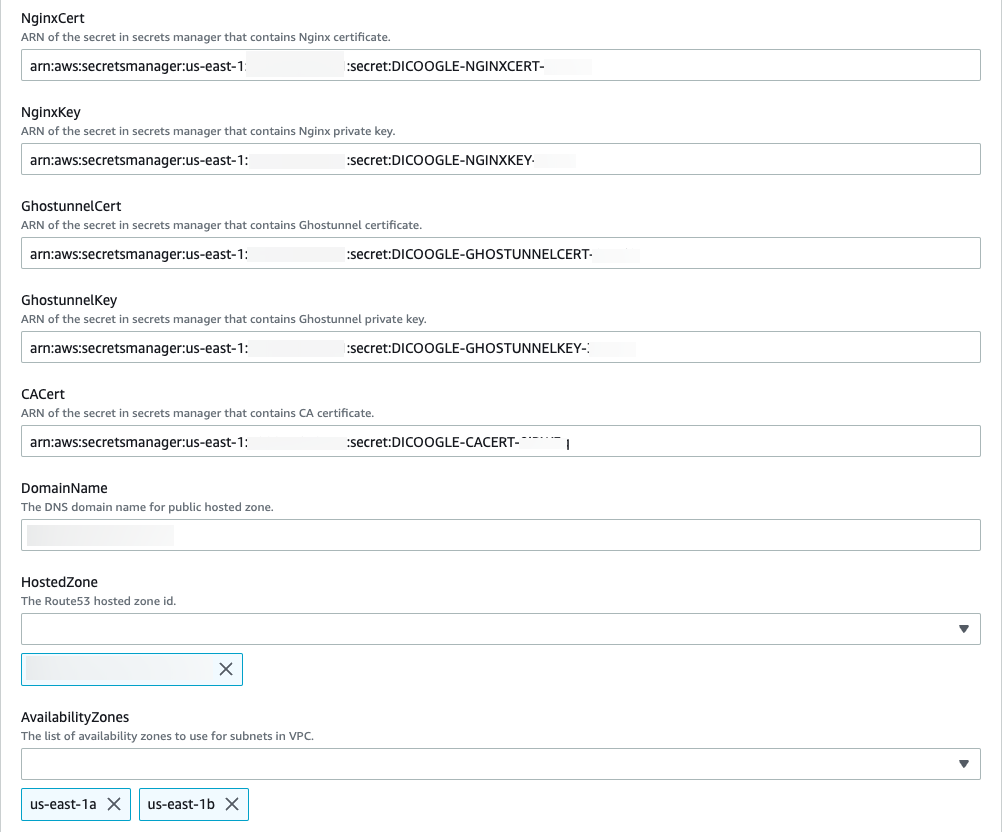Click inside the GhostunnelCert text box
1002x832 pixels.
pos(500,253)
